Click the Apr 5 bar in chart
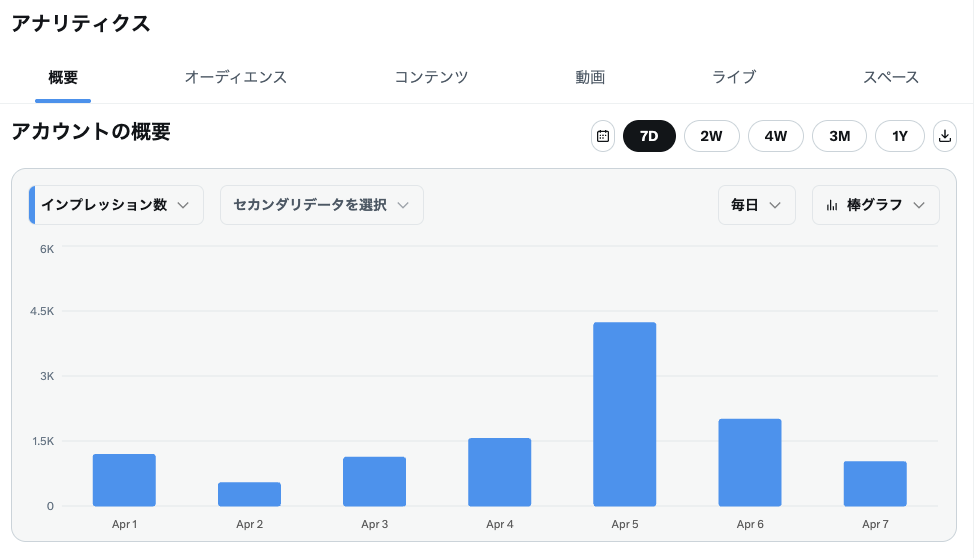 coord(624,414)
